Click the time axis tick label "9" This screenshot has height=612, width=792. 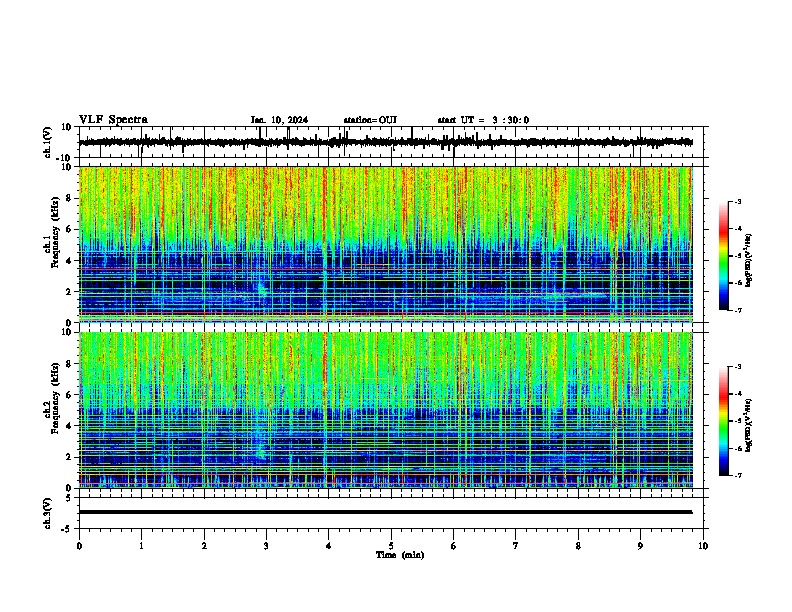pyautogui.click(x=640, y=546)
